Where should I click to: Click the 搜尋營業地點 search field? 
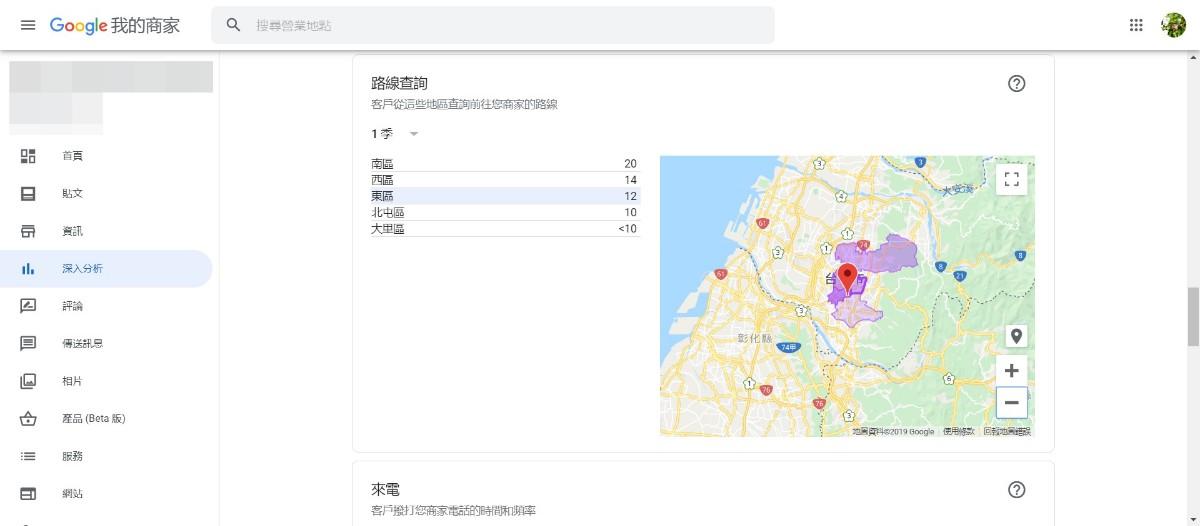click(x=500, y=25)
